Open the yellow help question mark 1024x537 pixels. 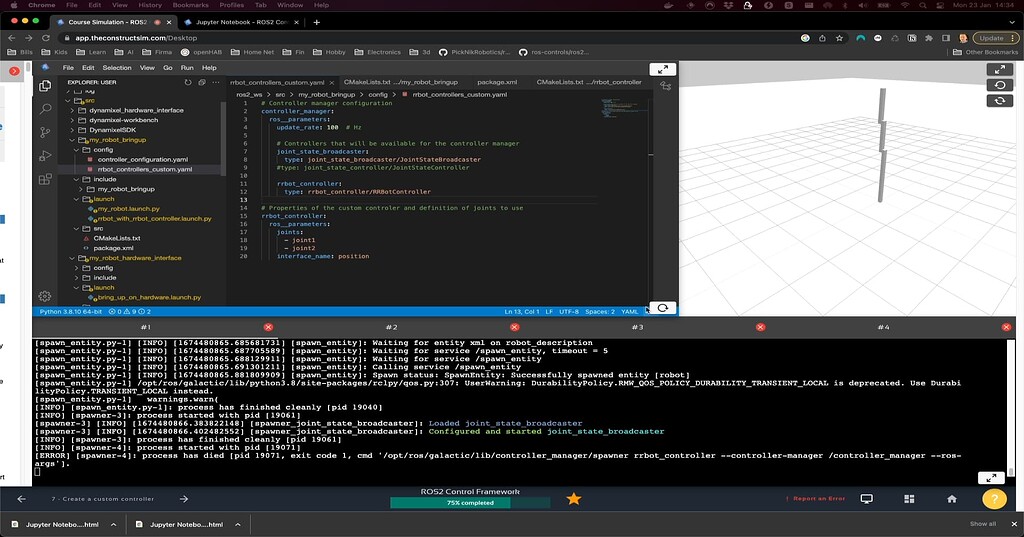994,499
